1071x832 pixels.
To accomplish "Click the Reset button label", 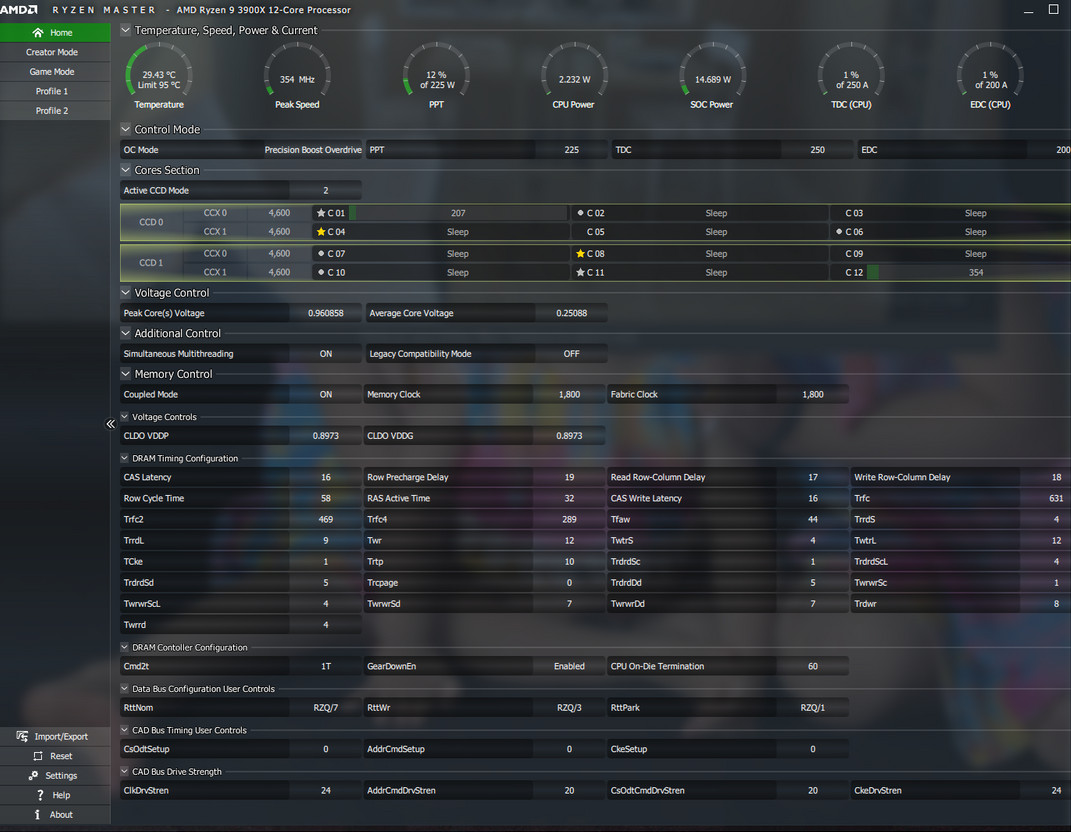I will pyautogui.click(x=61, y=756).
